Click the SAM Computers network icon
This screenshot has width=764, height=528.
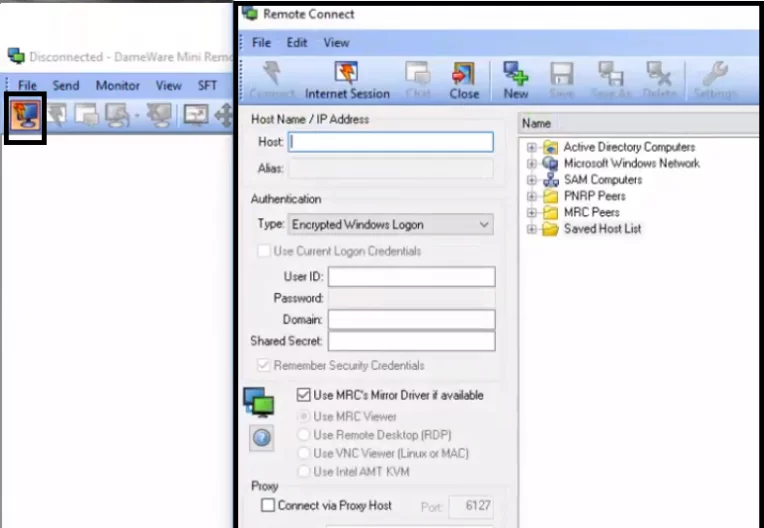551,180
